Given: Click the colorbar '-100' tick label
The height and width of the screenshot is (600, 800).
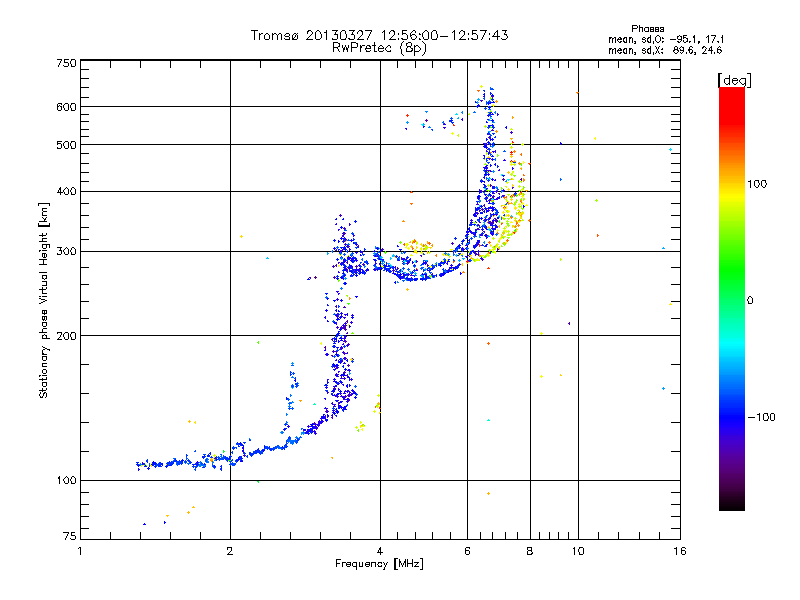Looking at the screenshot, I should click(762, 417).
